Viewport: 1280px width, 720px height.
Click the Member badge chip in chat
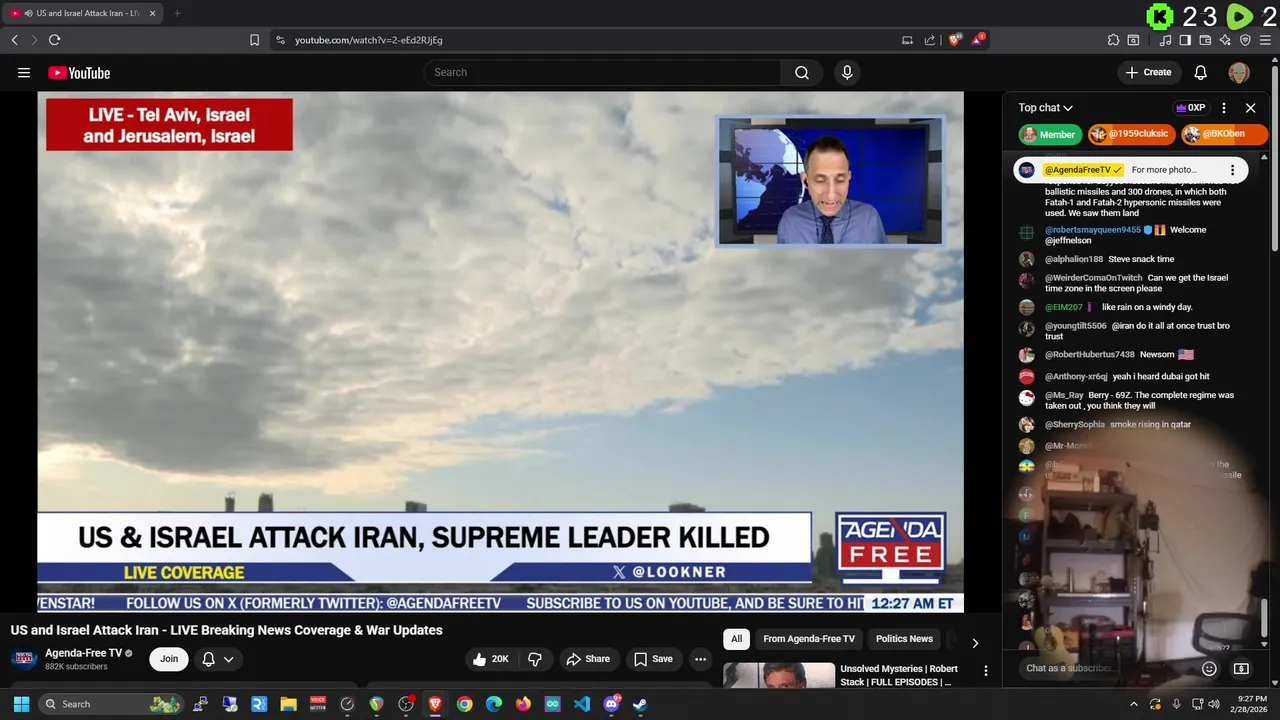coord(1050,134)
